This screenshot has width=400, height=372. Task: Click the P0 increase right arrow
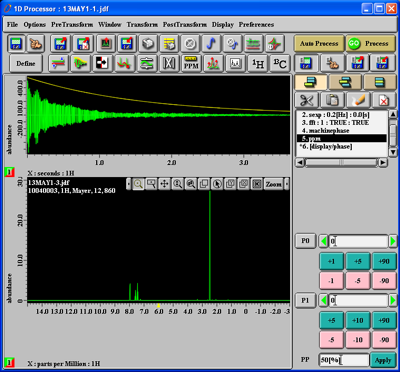(393, 241)
